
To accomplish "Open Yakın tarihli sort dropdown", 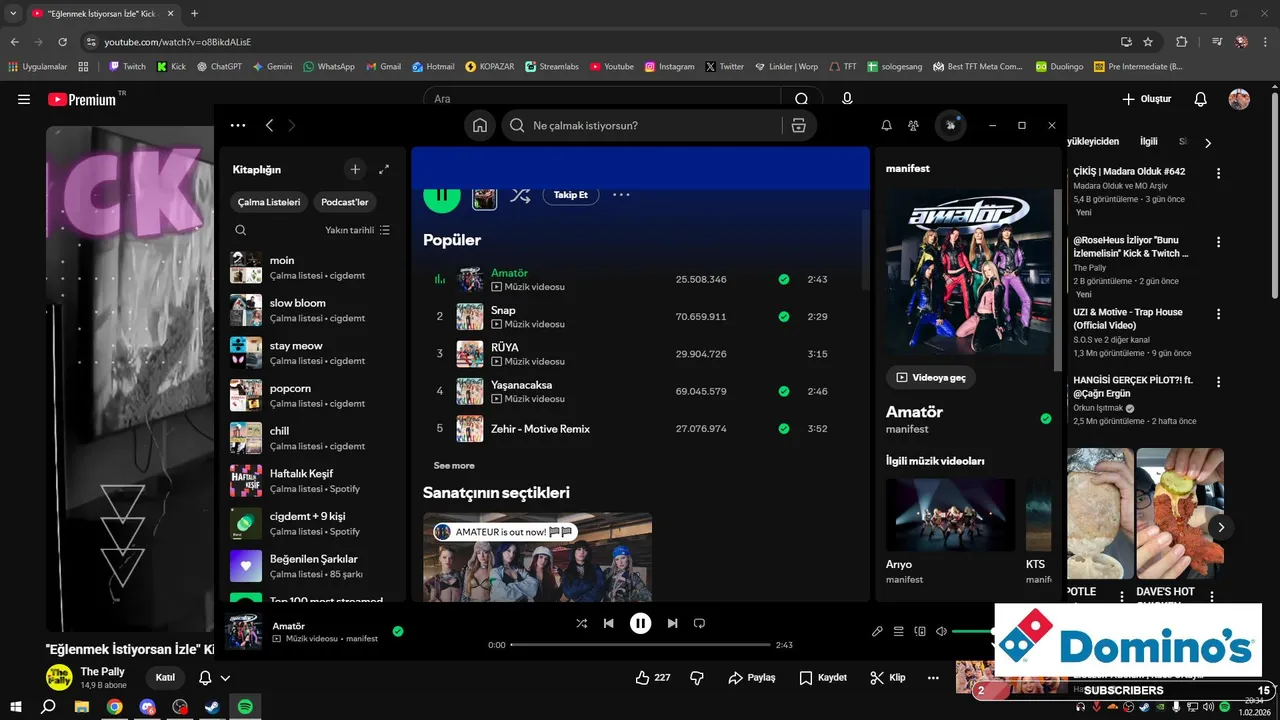I will 358,230.
